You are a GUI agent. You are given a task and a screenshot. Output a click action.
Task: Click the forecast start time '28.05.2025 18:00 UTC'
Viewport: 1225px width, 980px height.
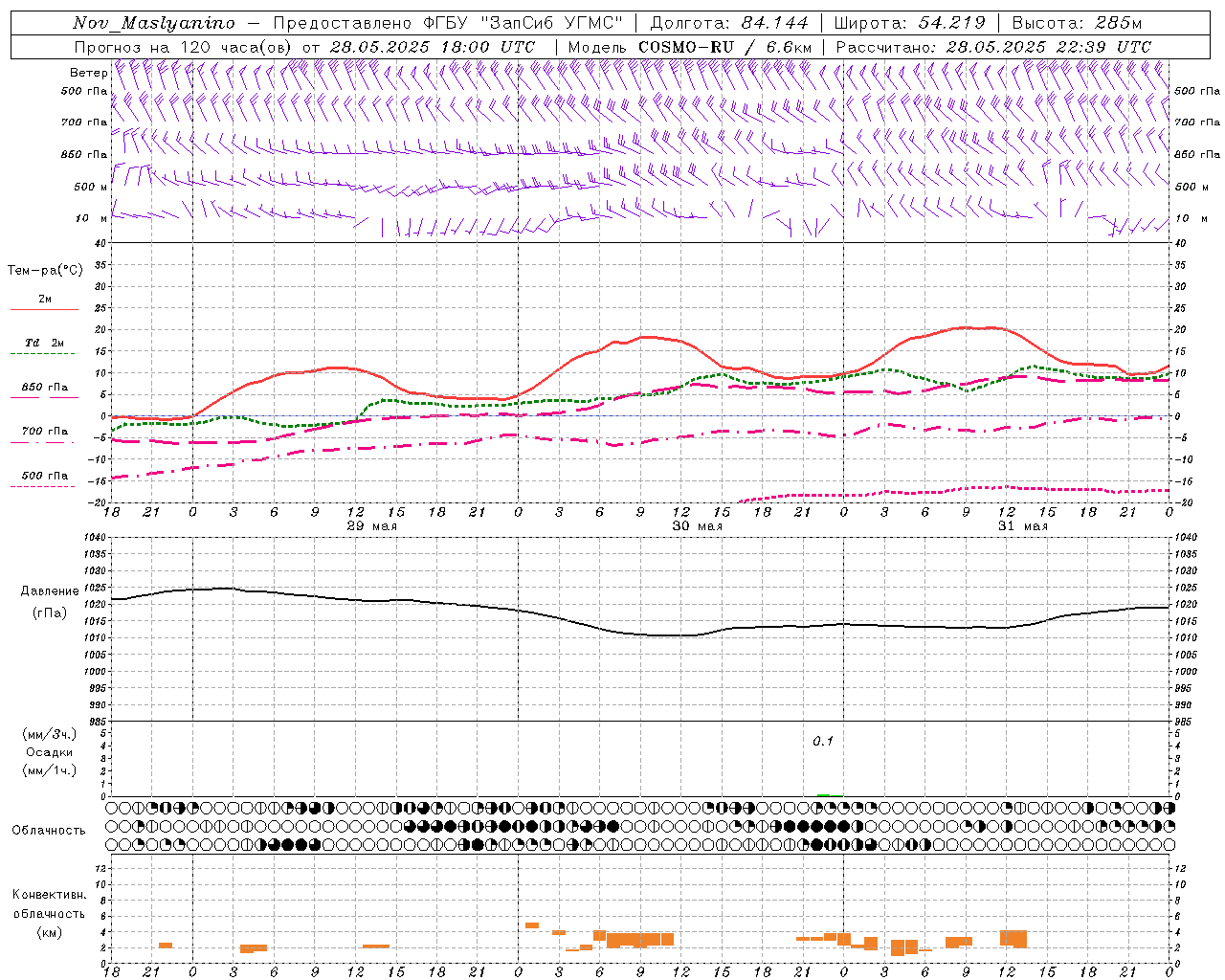(x=433, y=47)
